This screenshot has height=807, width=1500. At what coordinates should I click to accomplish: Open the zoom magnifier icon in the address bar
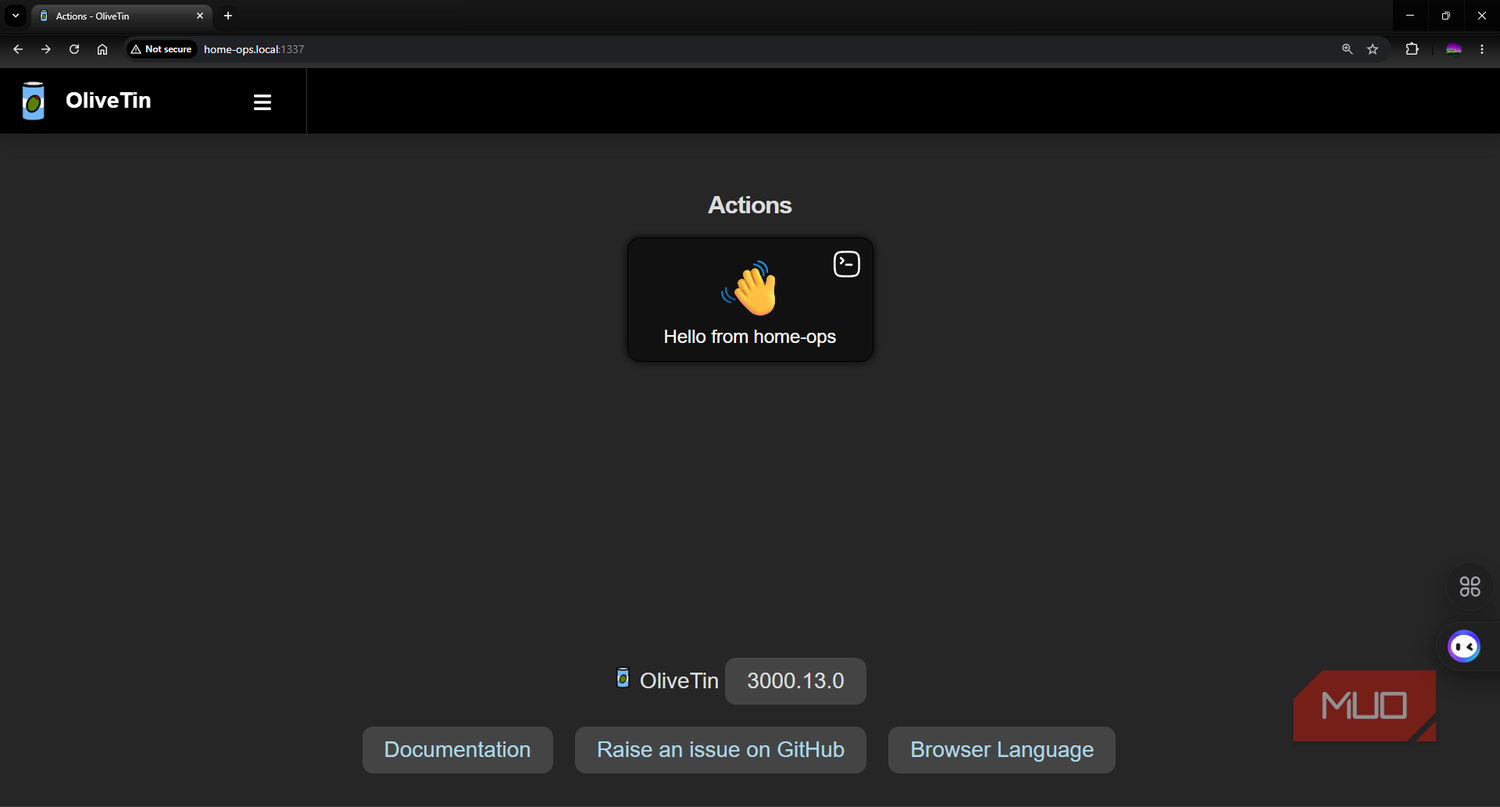coord(1347,49)
